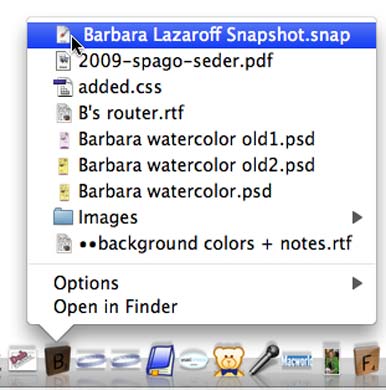Open the Macworld Dock icon

coord(297,361)
